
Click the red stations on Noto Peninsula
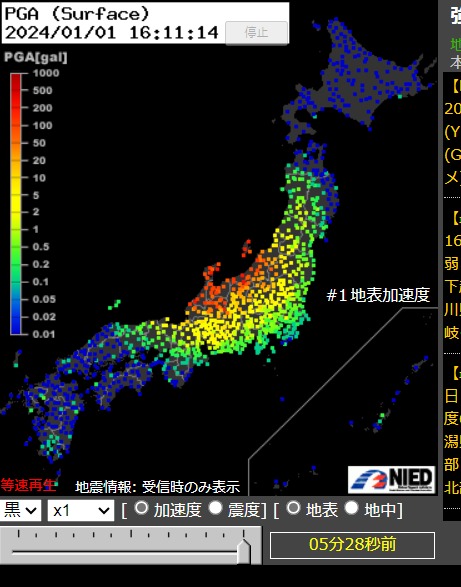(212, 272)
